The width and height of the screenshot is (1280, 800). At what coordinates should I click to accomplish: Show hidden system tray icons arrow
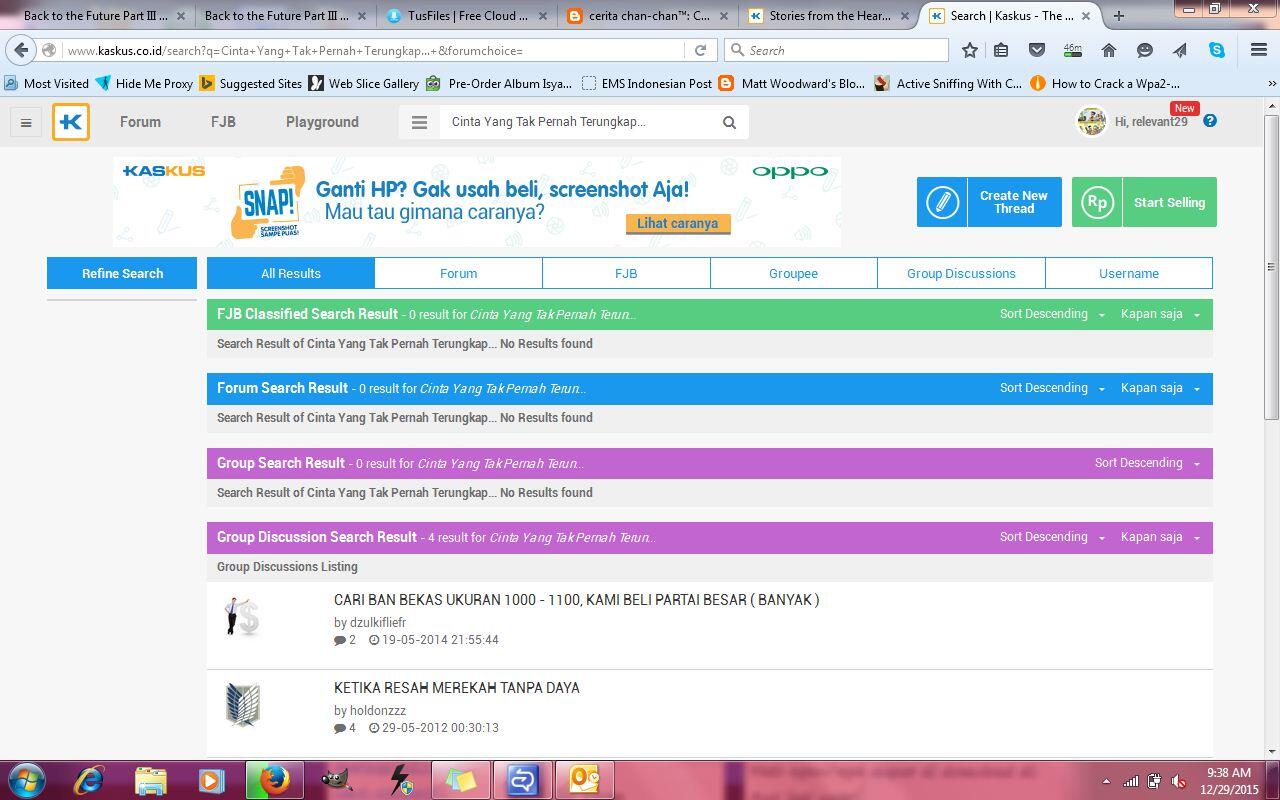pos(1106,781)
